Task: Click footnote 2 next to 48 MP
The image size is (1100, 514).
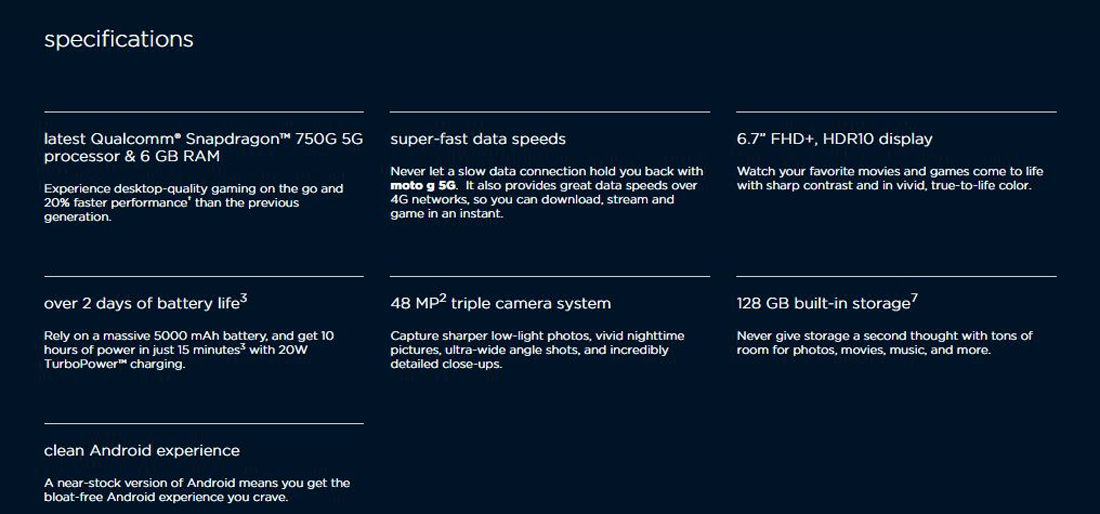Action: click(x=443, y=299)
